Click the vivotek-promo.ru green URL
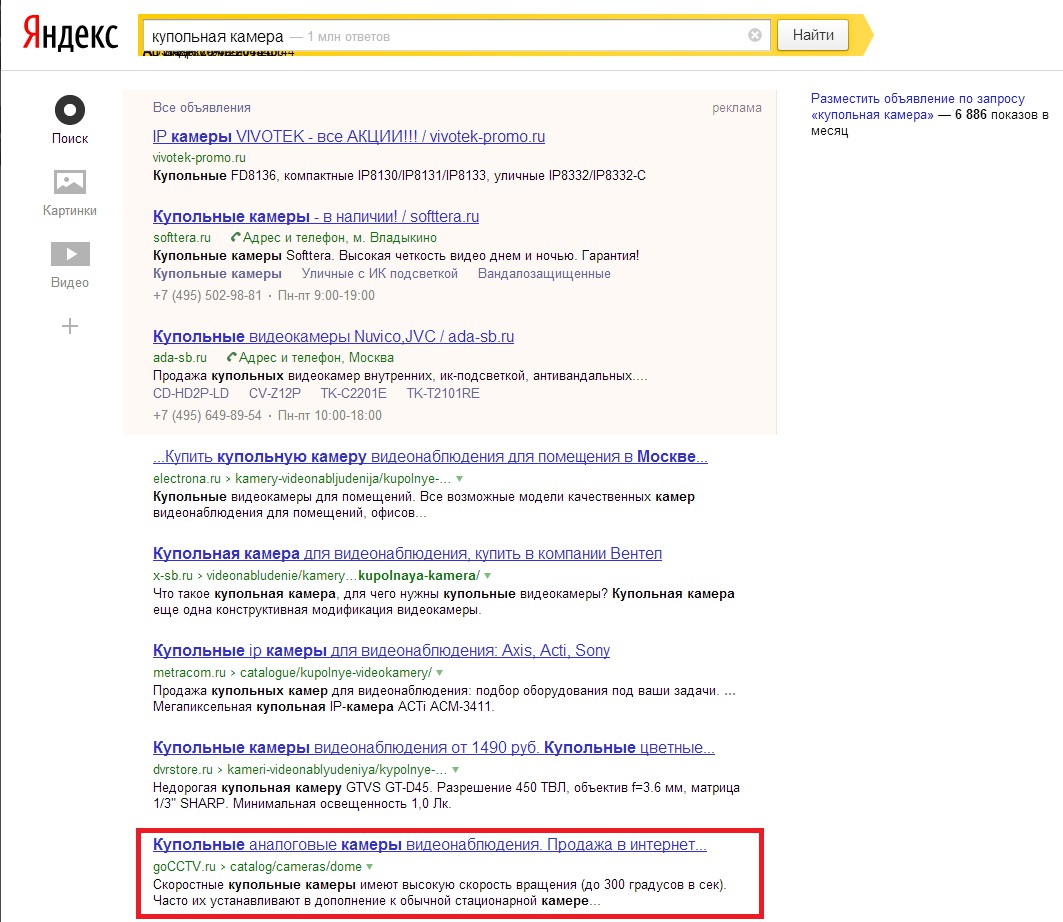 tap(199, 157)
